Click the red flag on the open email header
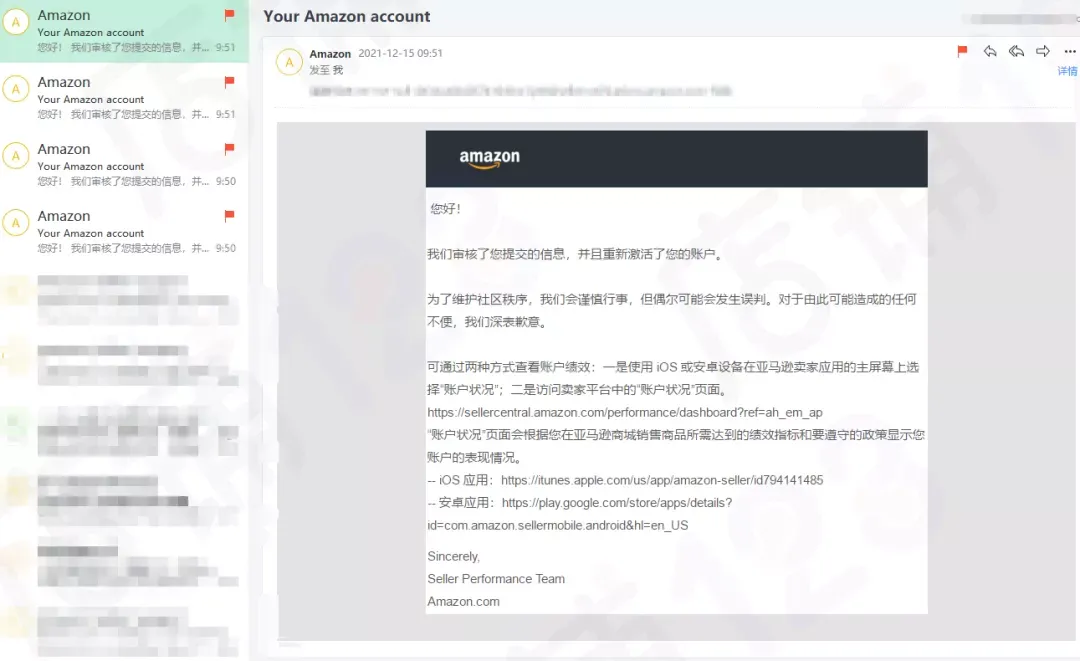Screen dimensions: 1080x661 tap(962, 51)
